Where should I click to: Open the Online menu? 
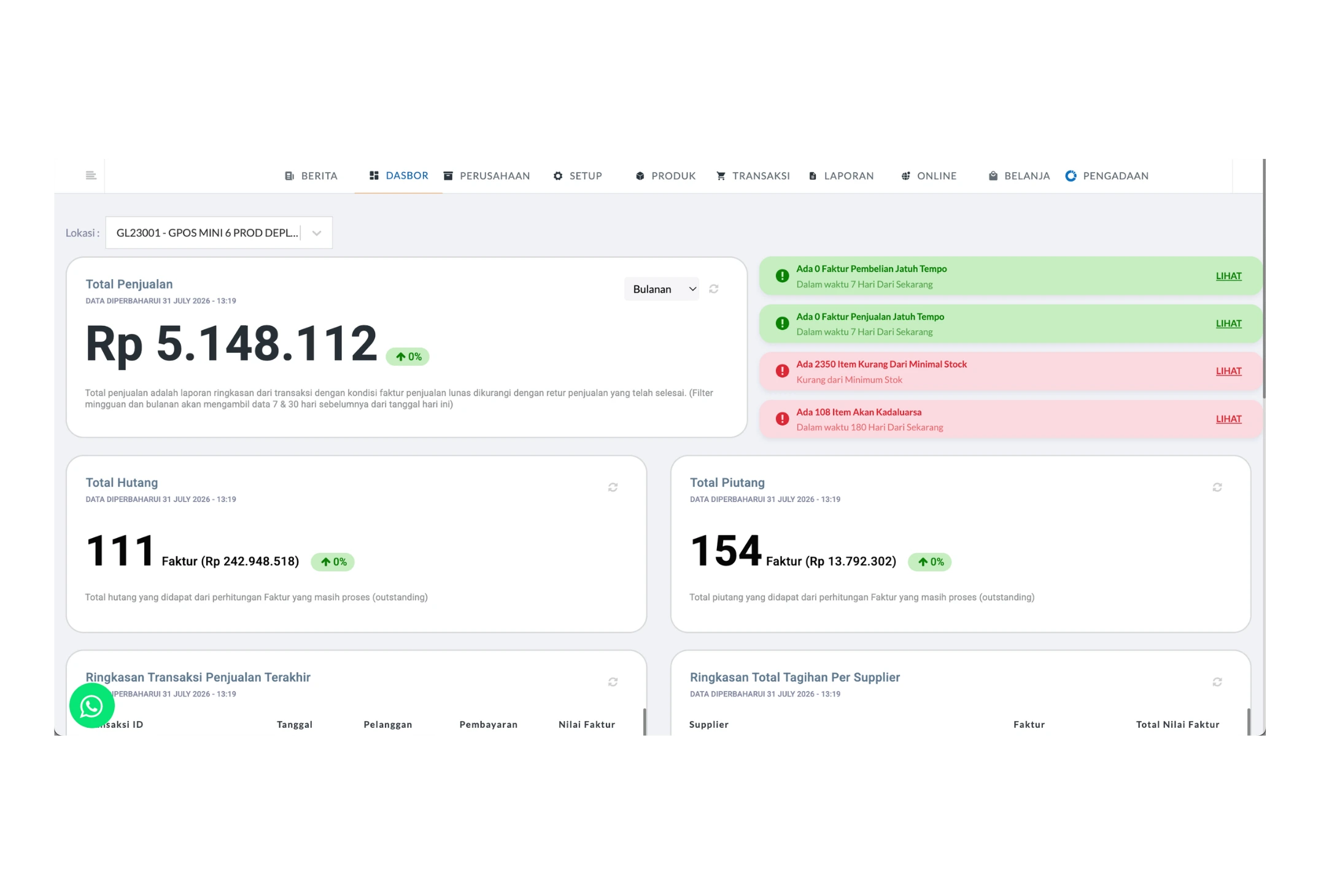pyautogui.click(x=929, y=176)
